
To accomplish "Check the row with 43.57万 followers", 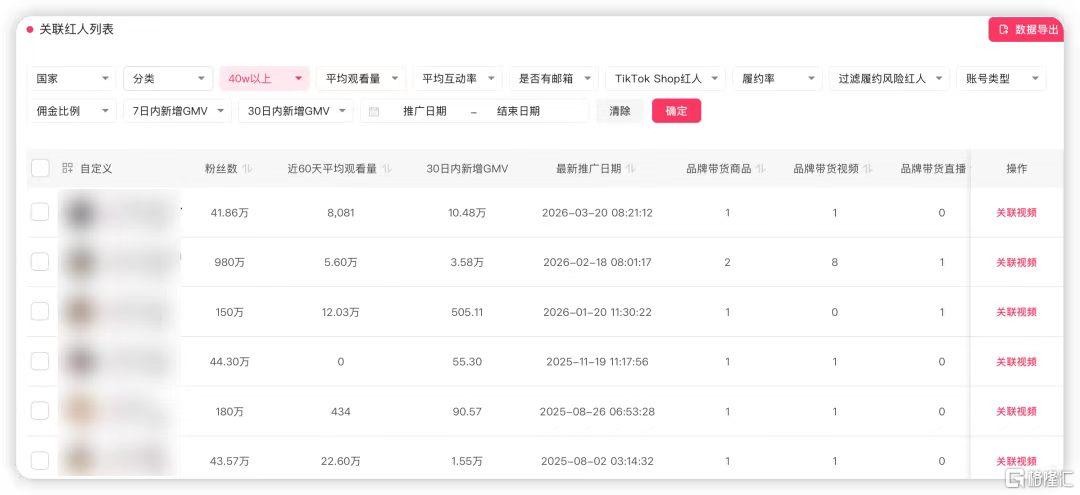I will [x=40, y=461].
